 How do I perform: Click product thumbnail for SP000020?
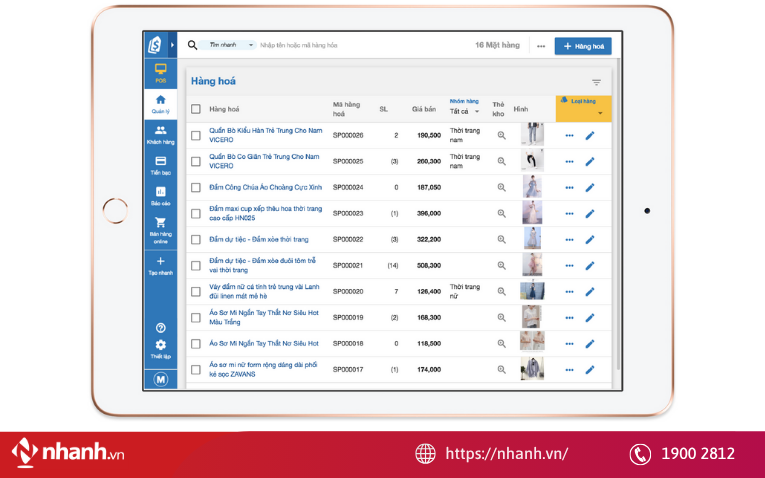click(x=532, y=291)
